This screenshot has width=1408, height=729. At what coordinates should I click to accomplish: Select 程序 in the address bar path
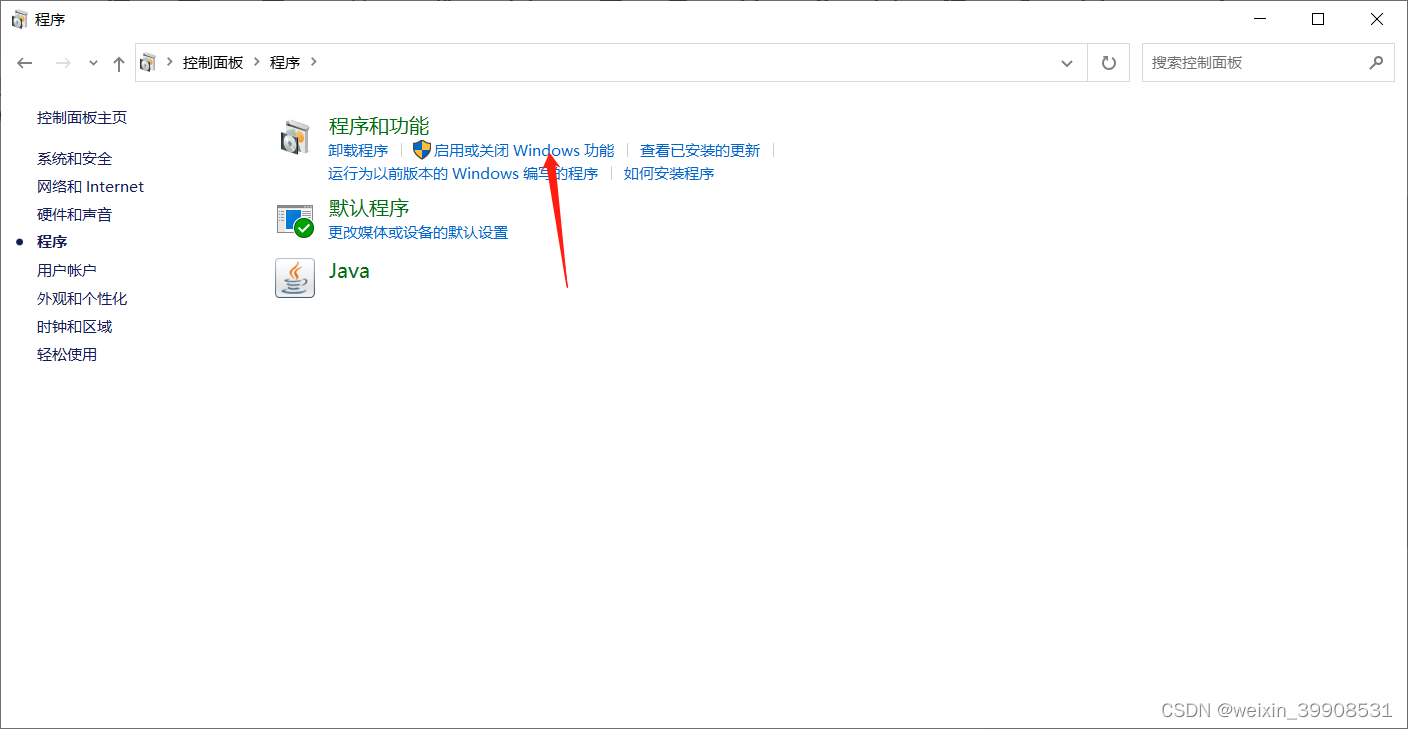[x=285, y=62]
